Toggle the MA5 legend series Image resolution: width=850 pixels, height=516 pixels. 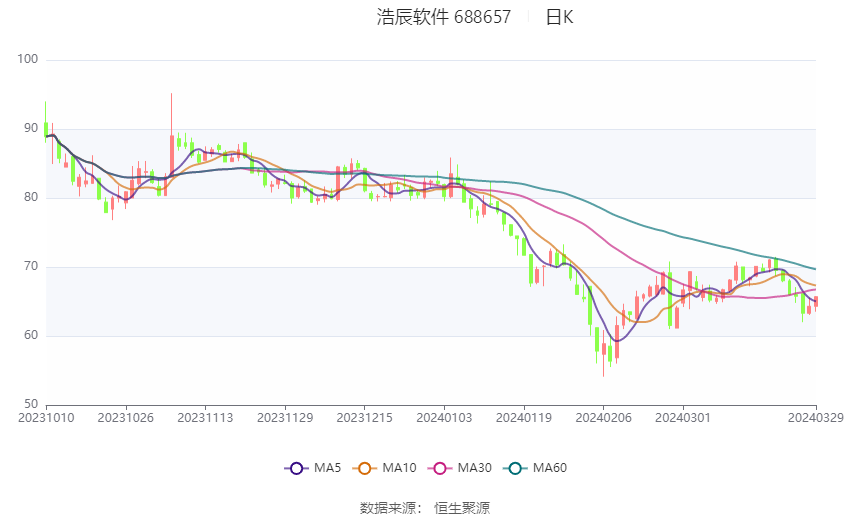click(x=313, y=468)
